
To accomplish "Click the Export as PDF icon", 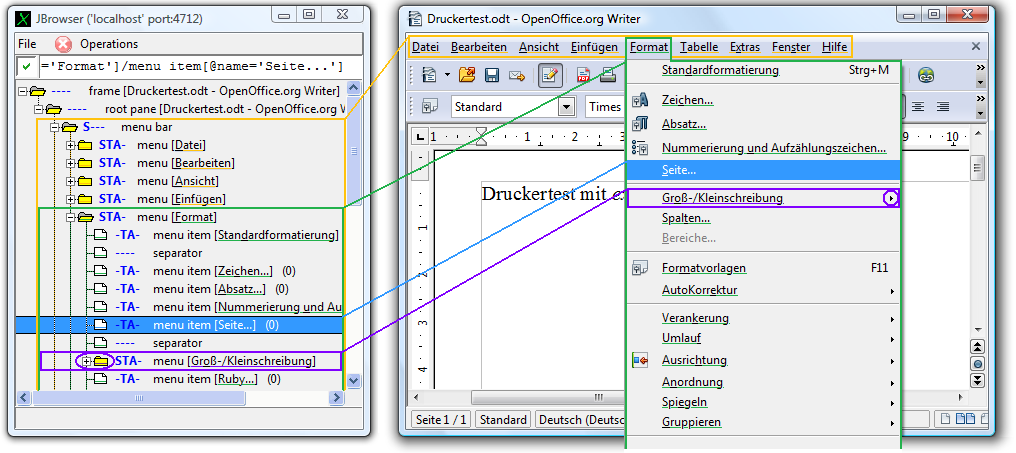I will 584,75.
